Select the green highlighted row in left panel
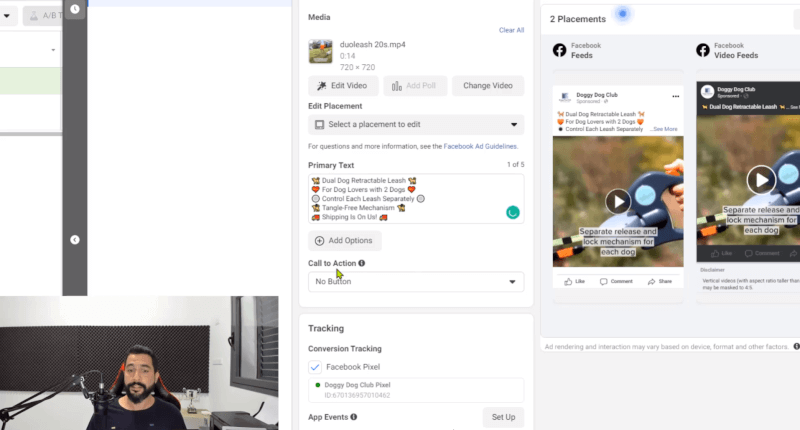Screen dimensions: 800x430 [x=31, y=81]
